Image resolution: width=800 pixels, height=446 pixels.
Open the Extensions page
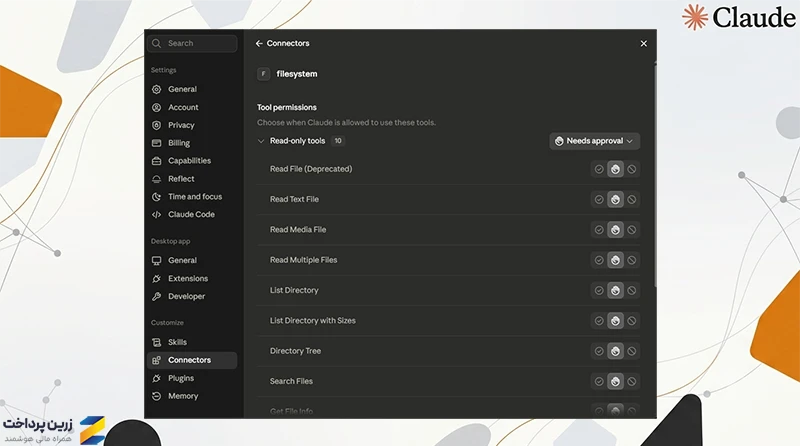(x=192, y=279)
